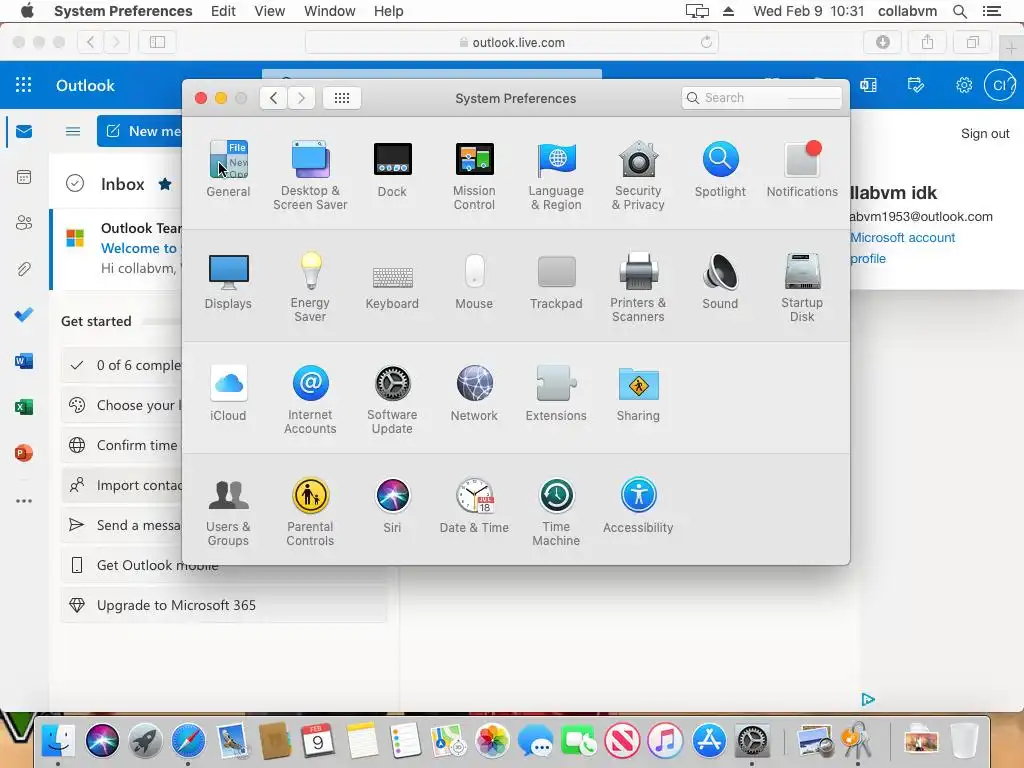Open Siri preferences pane
Image resolution: width=1024 pixels, height=768 pixels.
pos(392,505)
